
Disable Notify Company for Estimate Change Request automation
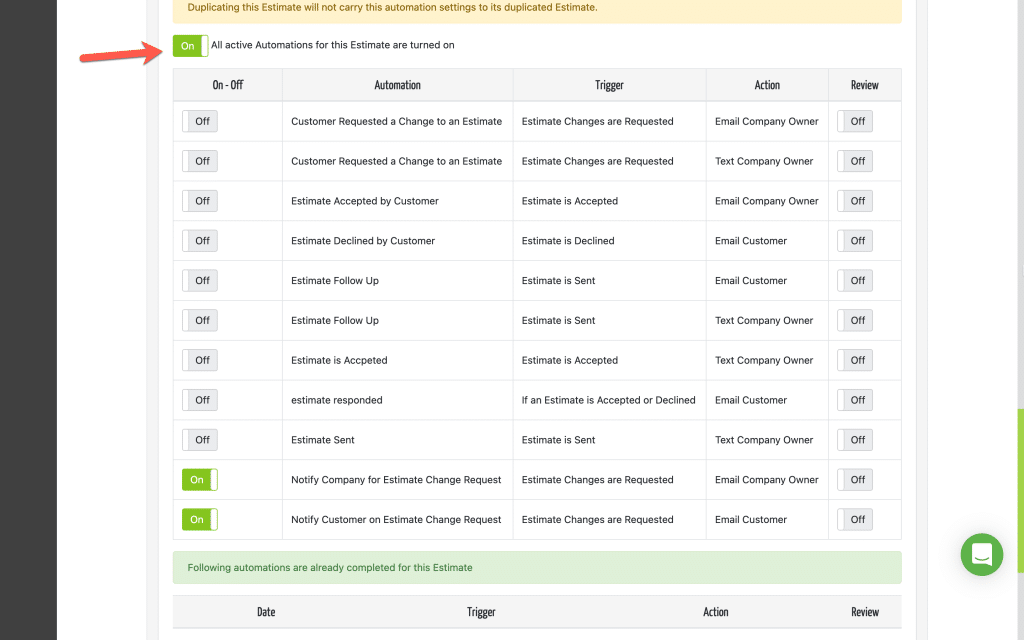click(200, 480)
